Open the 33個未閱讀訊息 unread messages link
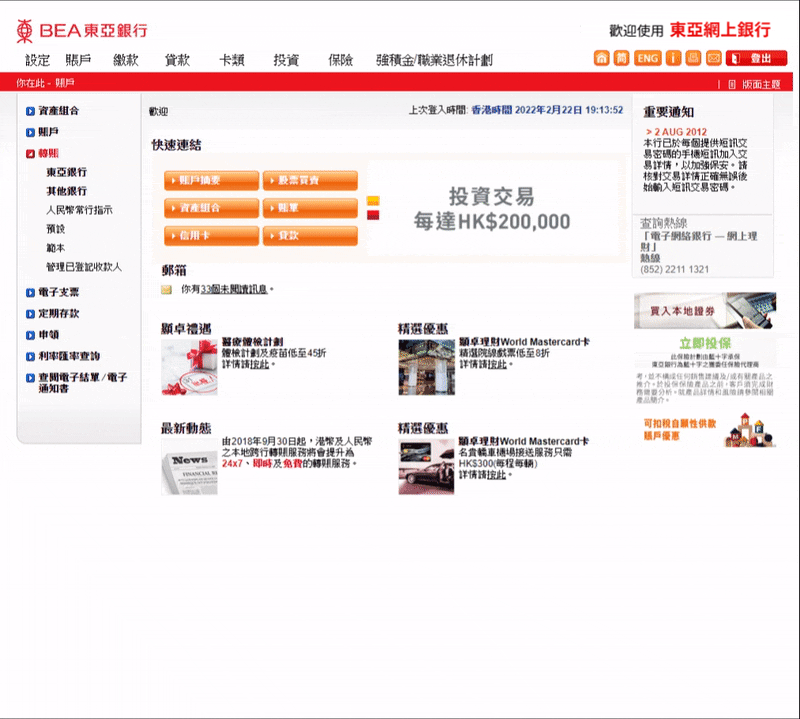Image resolution: width=800 pixels, height=719 pixels. [x=234, y=289]
